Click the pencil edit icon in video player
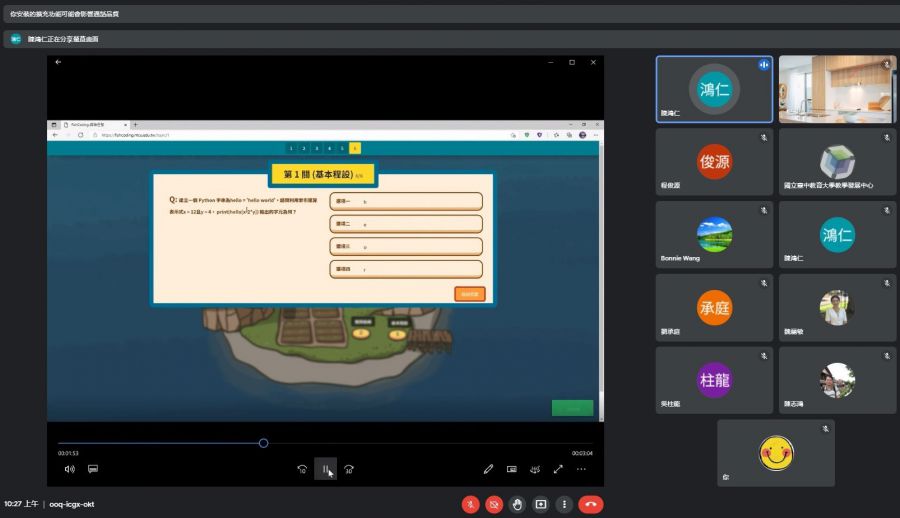The image size is (900, 518). click(488, 469)
